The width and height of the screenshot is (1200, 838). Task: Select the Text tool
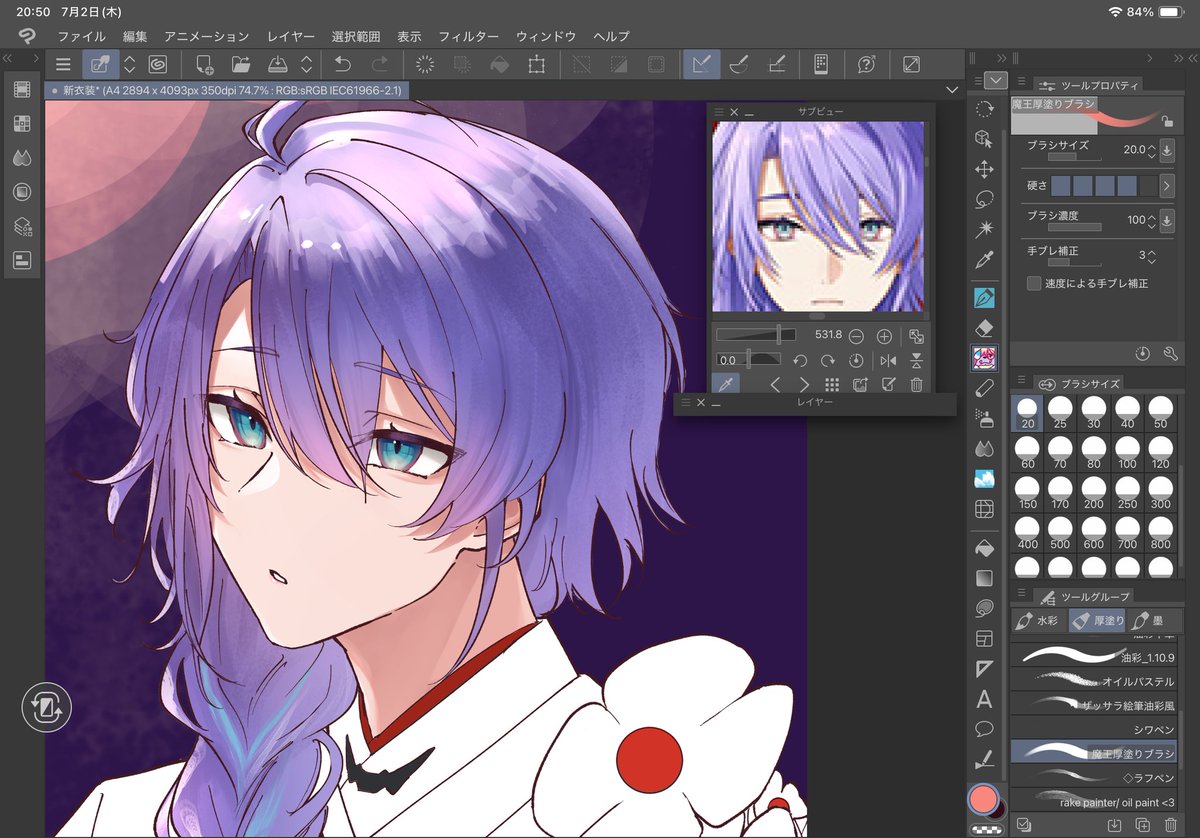point(984,699)
